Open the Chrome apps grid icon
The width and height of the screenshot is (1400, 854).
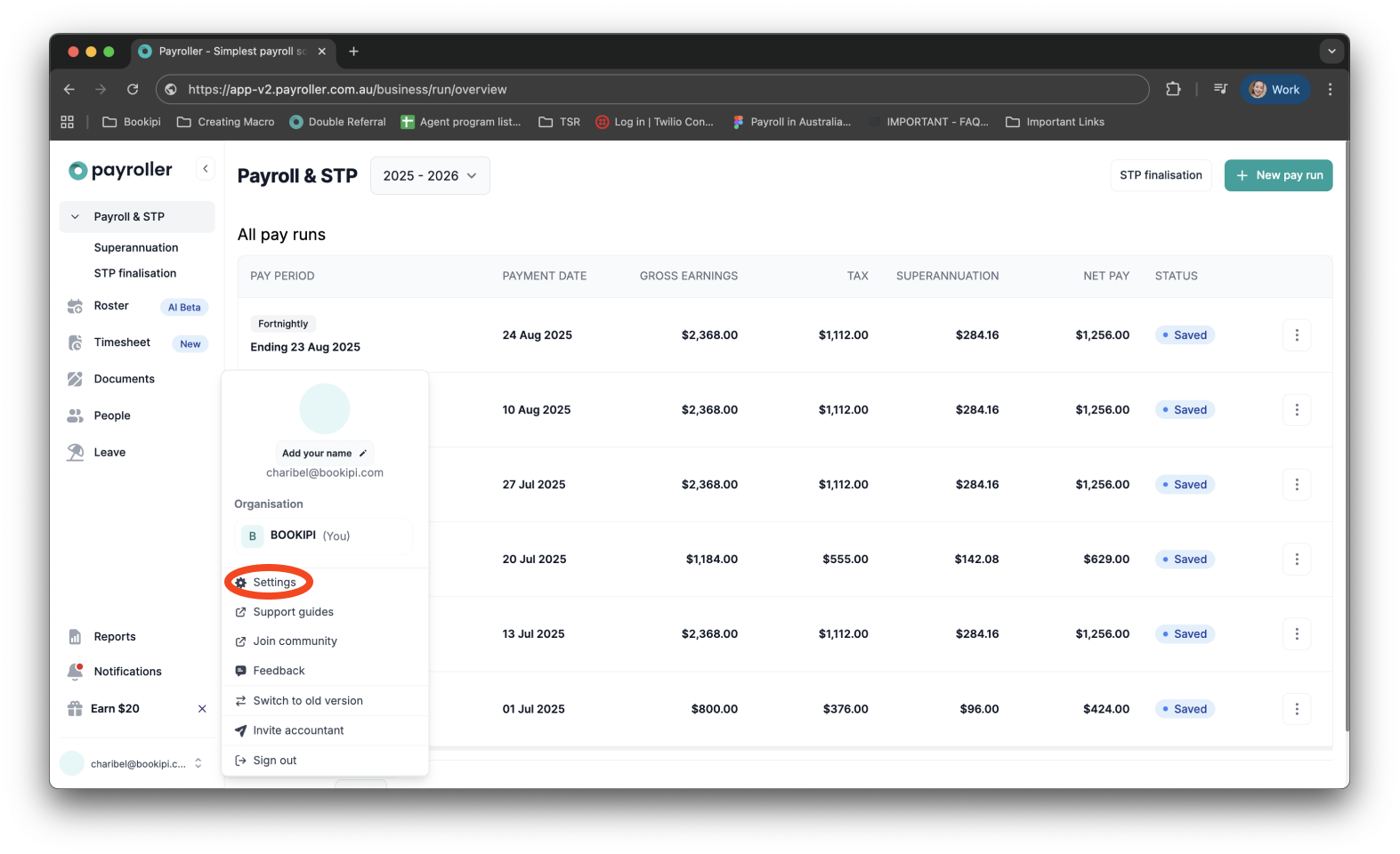[67, 122]
